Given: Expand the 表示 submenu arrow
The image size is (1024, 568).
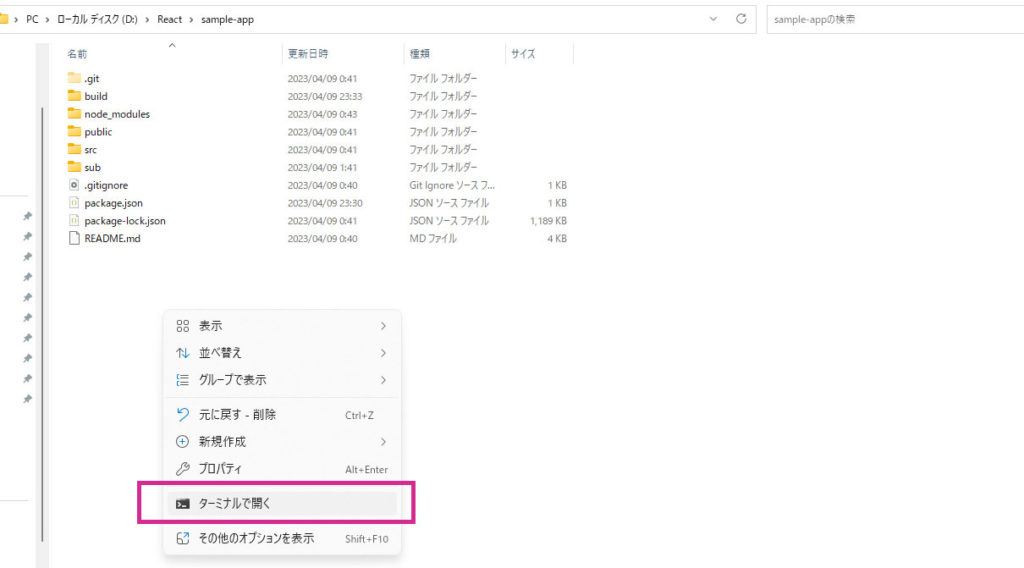Looking at the screenshot, I should click(x=383, y=326).
